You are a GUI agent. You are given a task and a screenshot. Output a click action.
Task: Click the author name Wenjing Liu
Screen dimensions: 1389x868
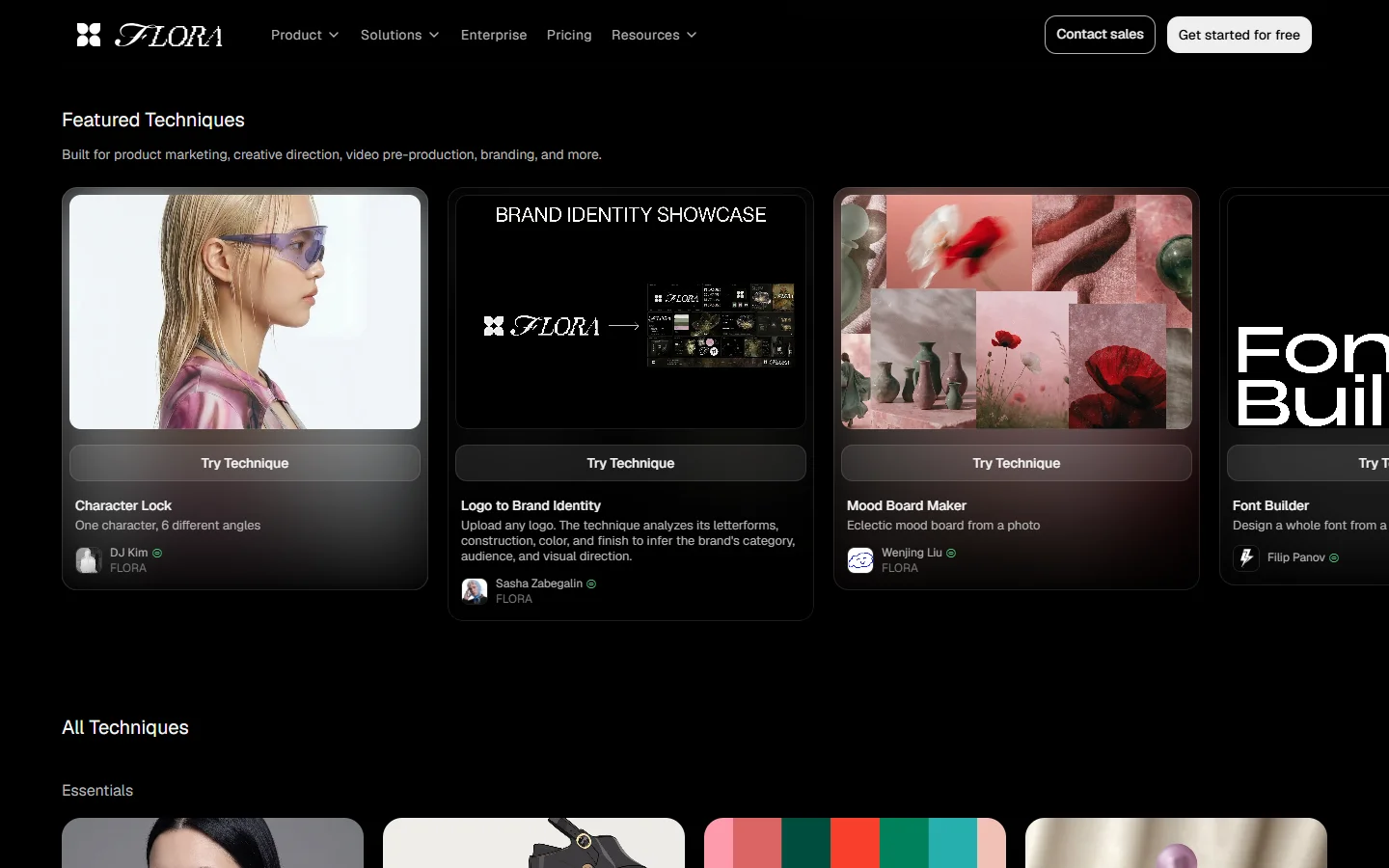(912, 553)
